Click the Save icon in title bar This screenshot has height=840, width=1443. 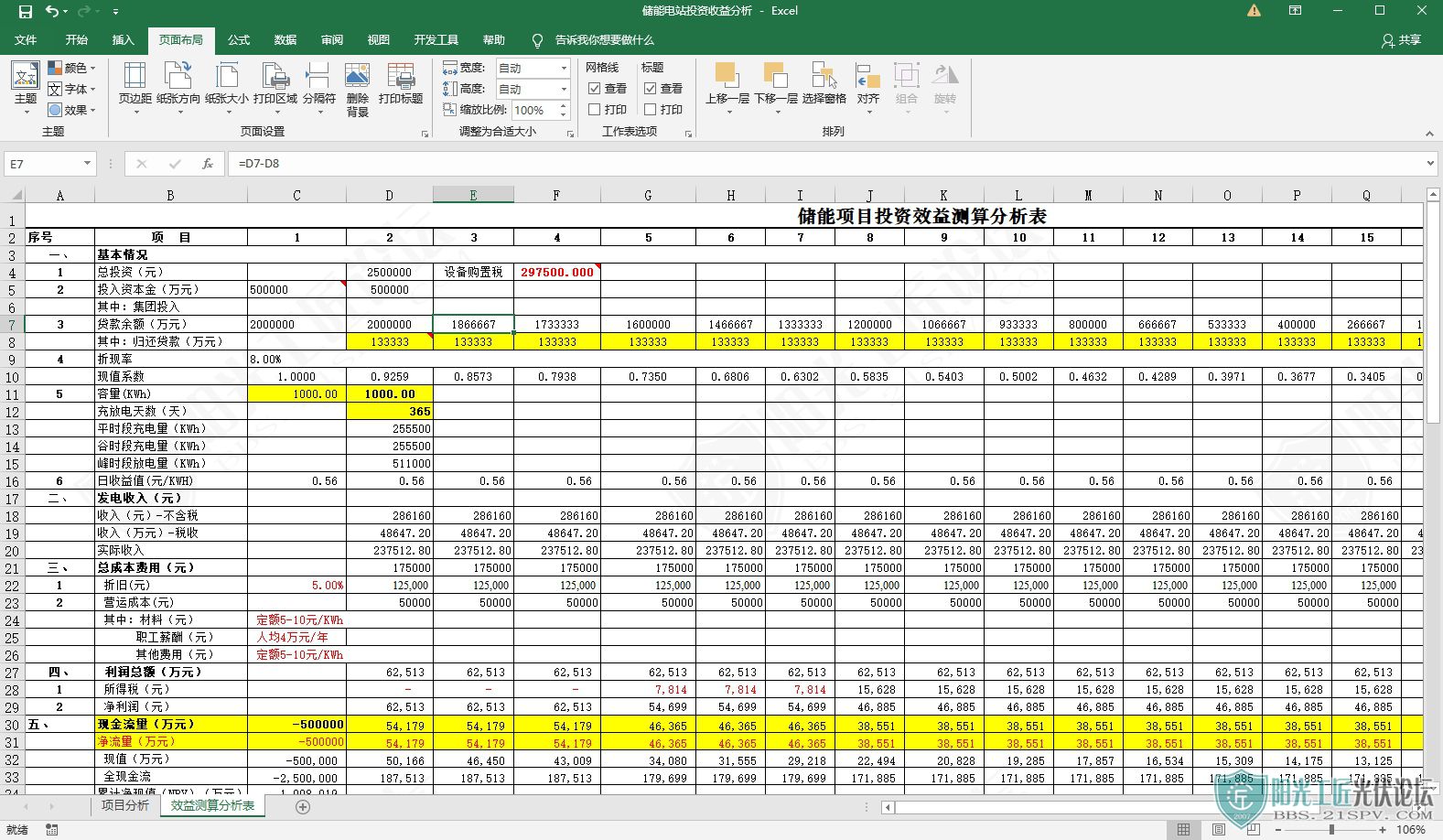[26, 12]
